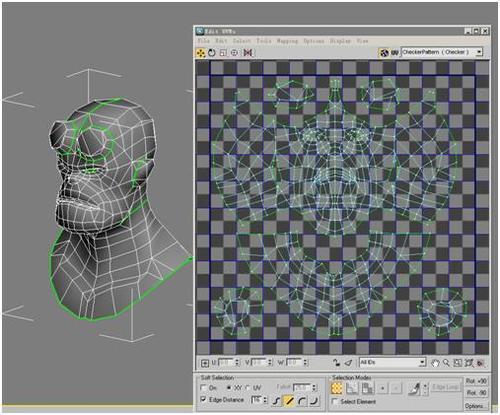Image resolution: width=500 pixels, height=415 pixels.
Task: Toggle the Show Map icon beside the texture dropdown
Action: (384, 53)
